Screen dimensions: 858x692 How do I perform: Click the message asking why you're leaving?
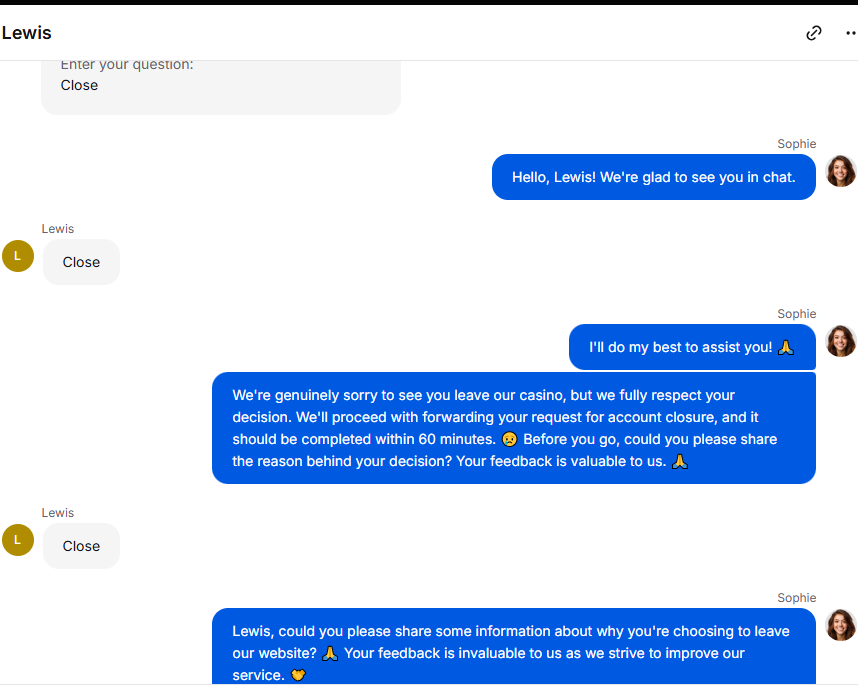[x=514, y=646]
